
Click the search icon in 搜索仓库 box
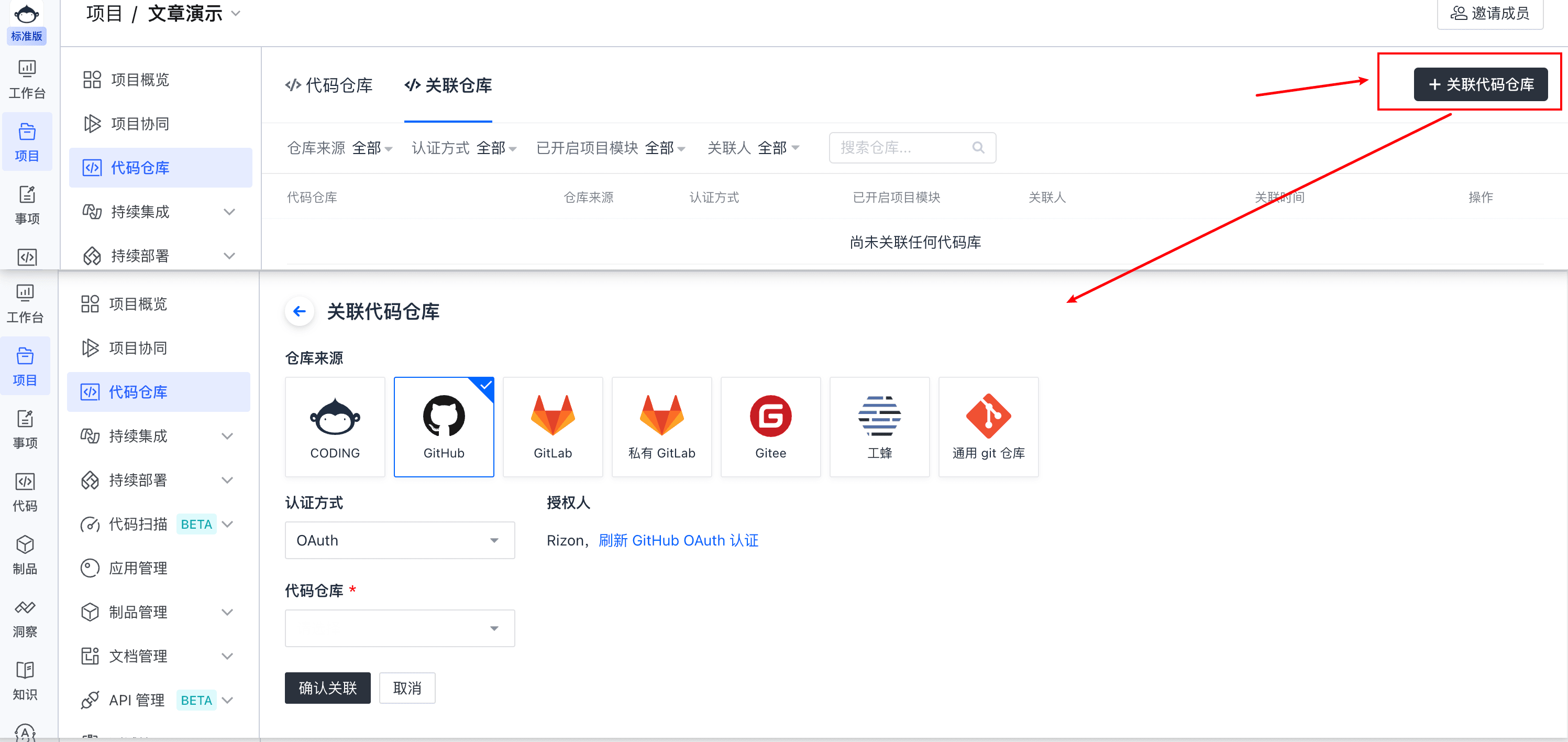pos(978,147)
